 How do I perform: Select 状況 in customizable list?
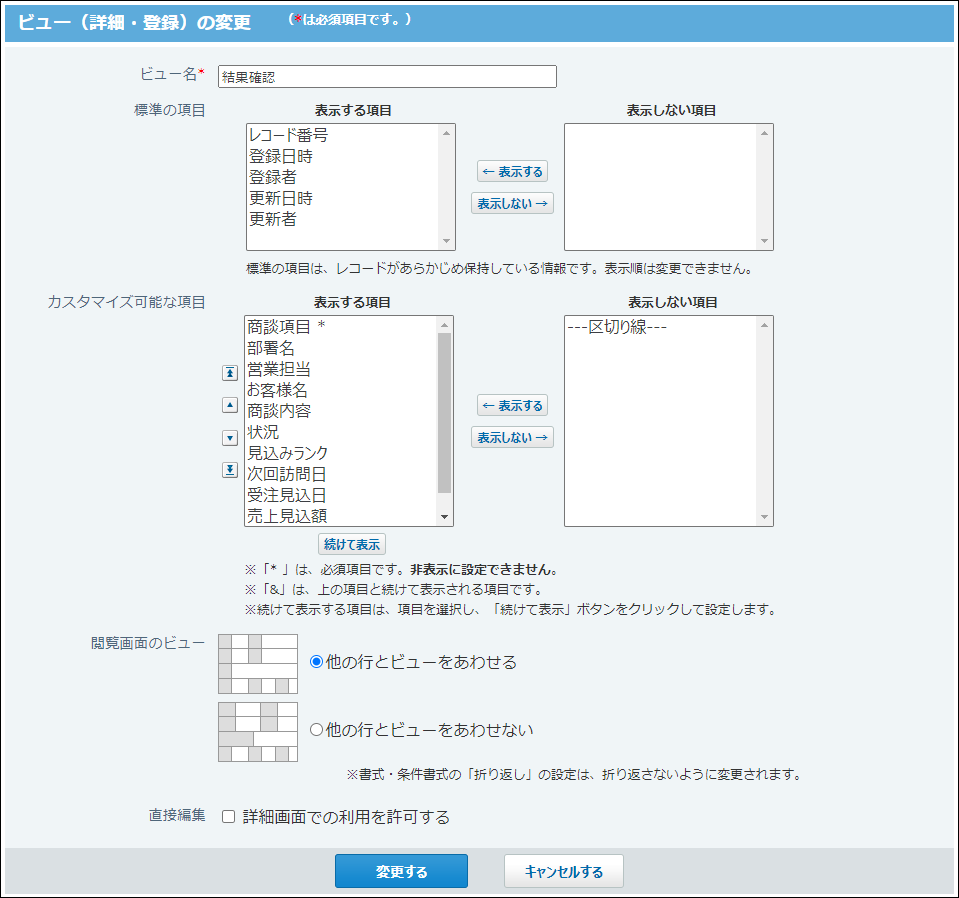click(x=341, y=432)
